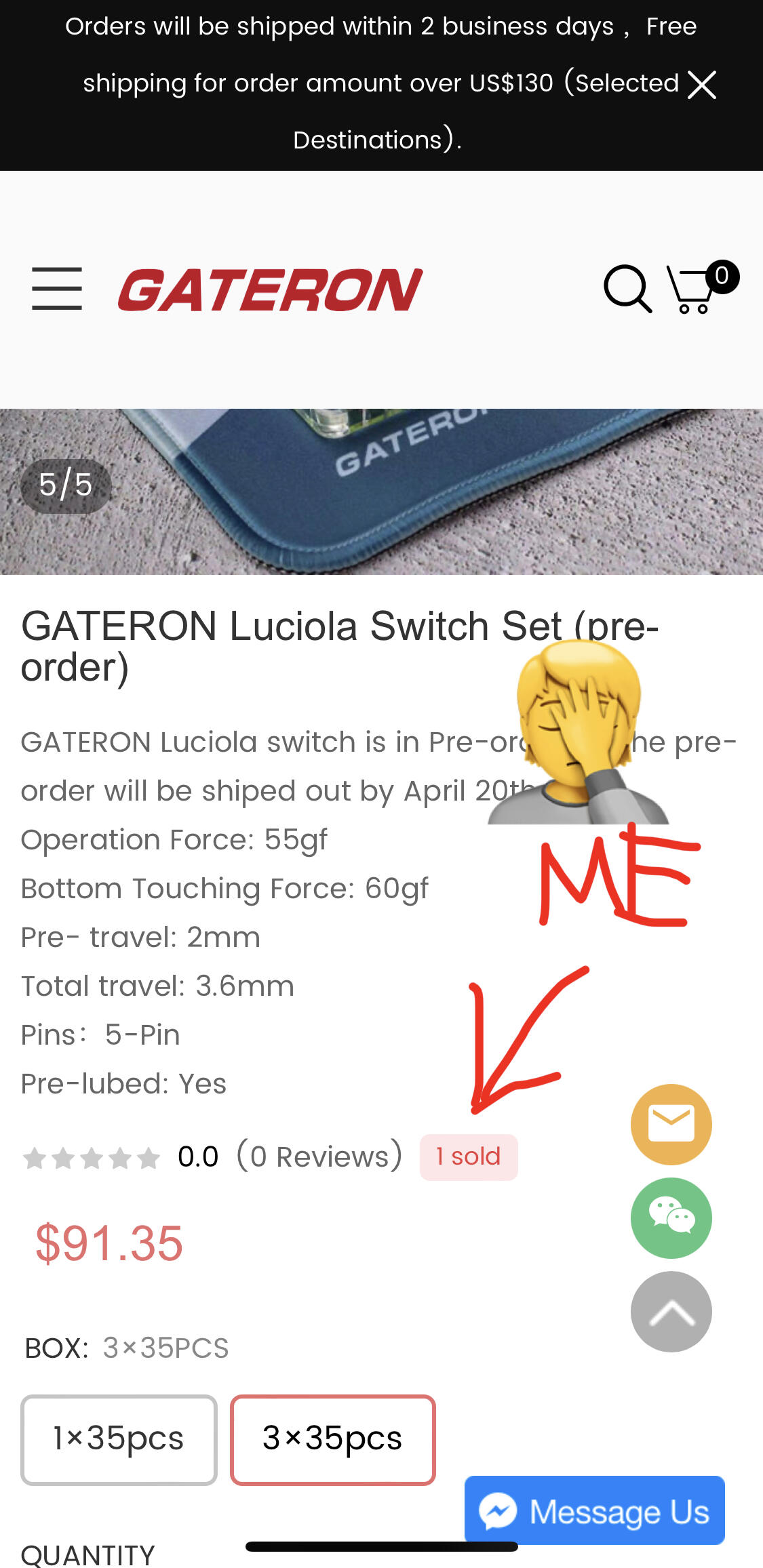Click the GATERON logo

click(x=270, y=289)
